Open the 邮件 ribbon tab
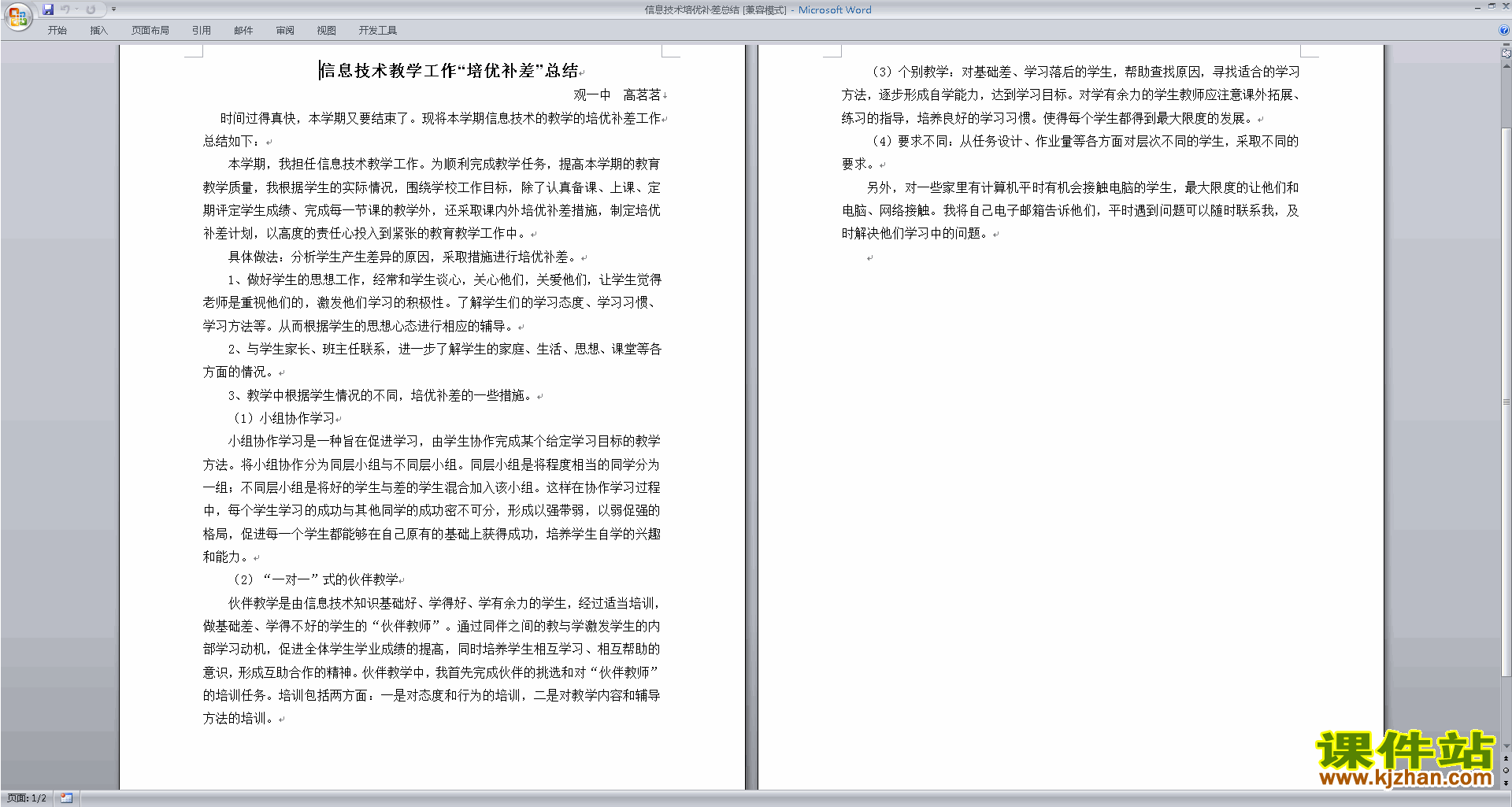The image size is (1512, 807). [x=243, y=30]
